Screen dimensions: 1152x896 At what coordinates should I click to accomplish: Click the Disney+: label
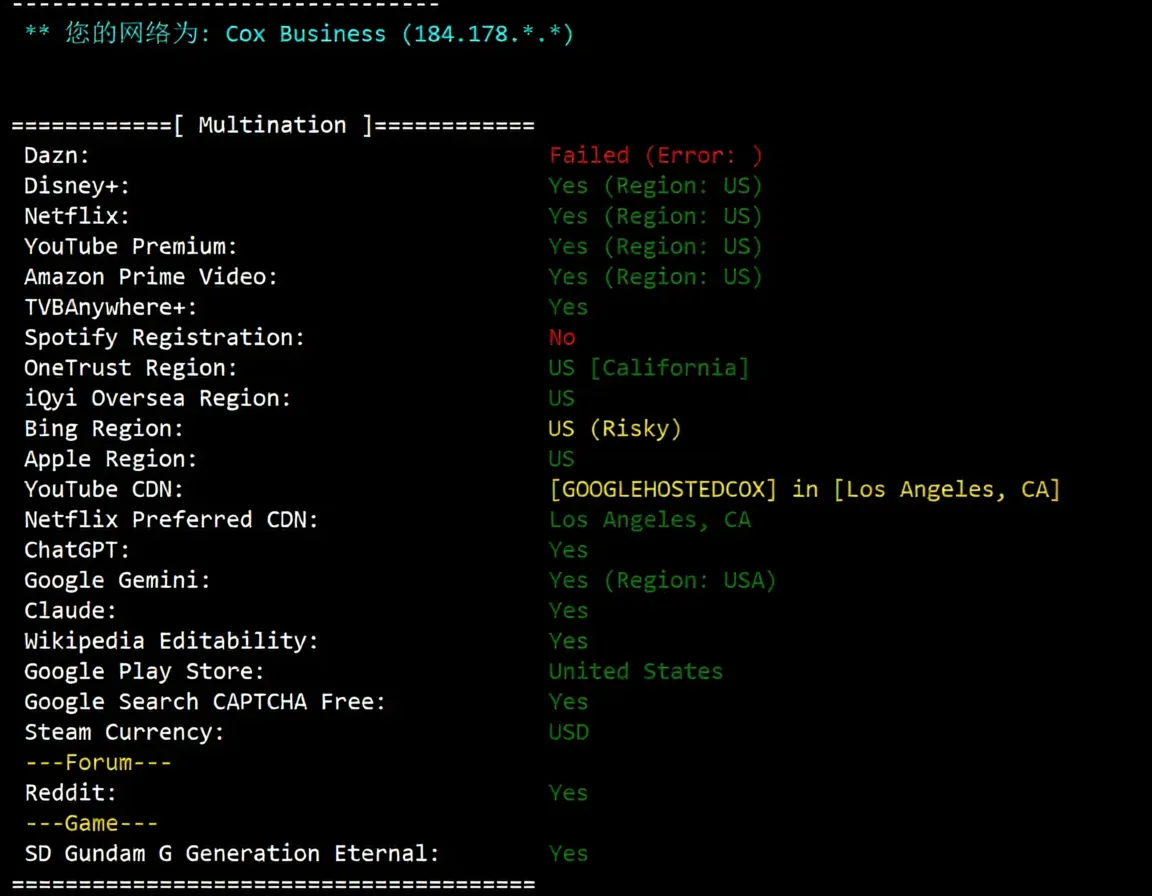[x=77, y=186]
